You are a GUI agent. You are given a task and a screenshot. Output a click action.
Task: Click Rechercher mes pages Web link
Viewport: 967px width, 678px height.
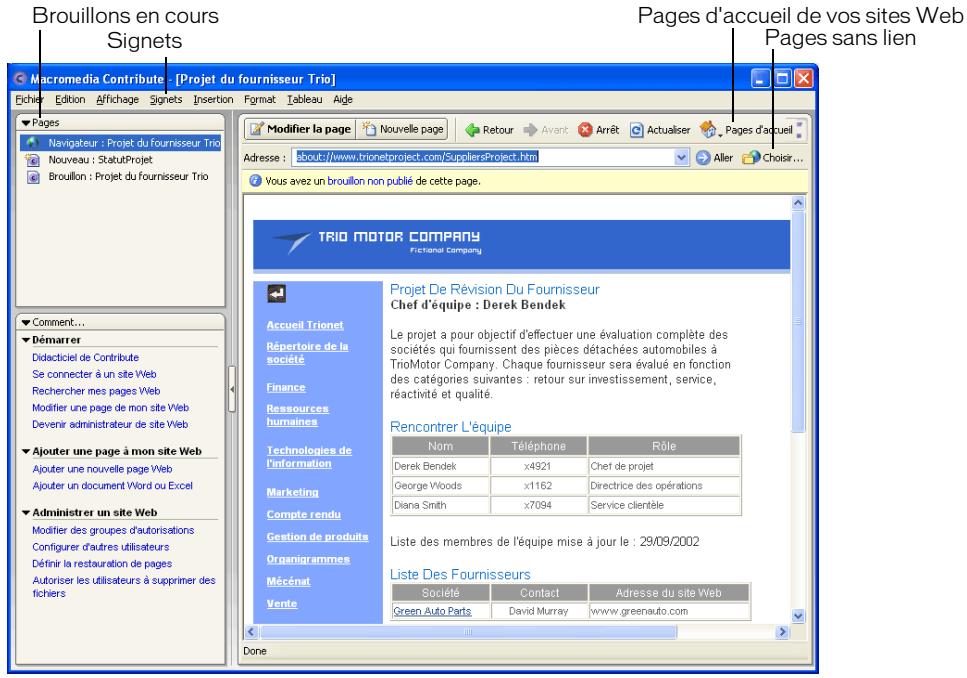[x=96, y=391]
